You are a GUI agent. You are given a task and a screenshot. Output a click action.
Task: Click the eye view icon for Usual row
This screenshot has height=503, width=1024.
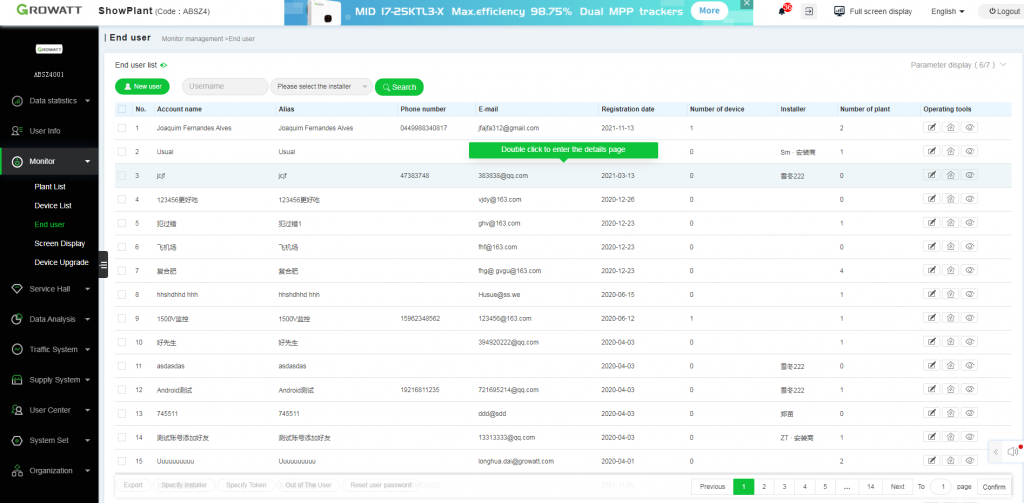point(970,152)
